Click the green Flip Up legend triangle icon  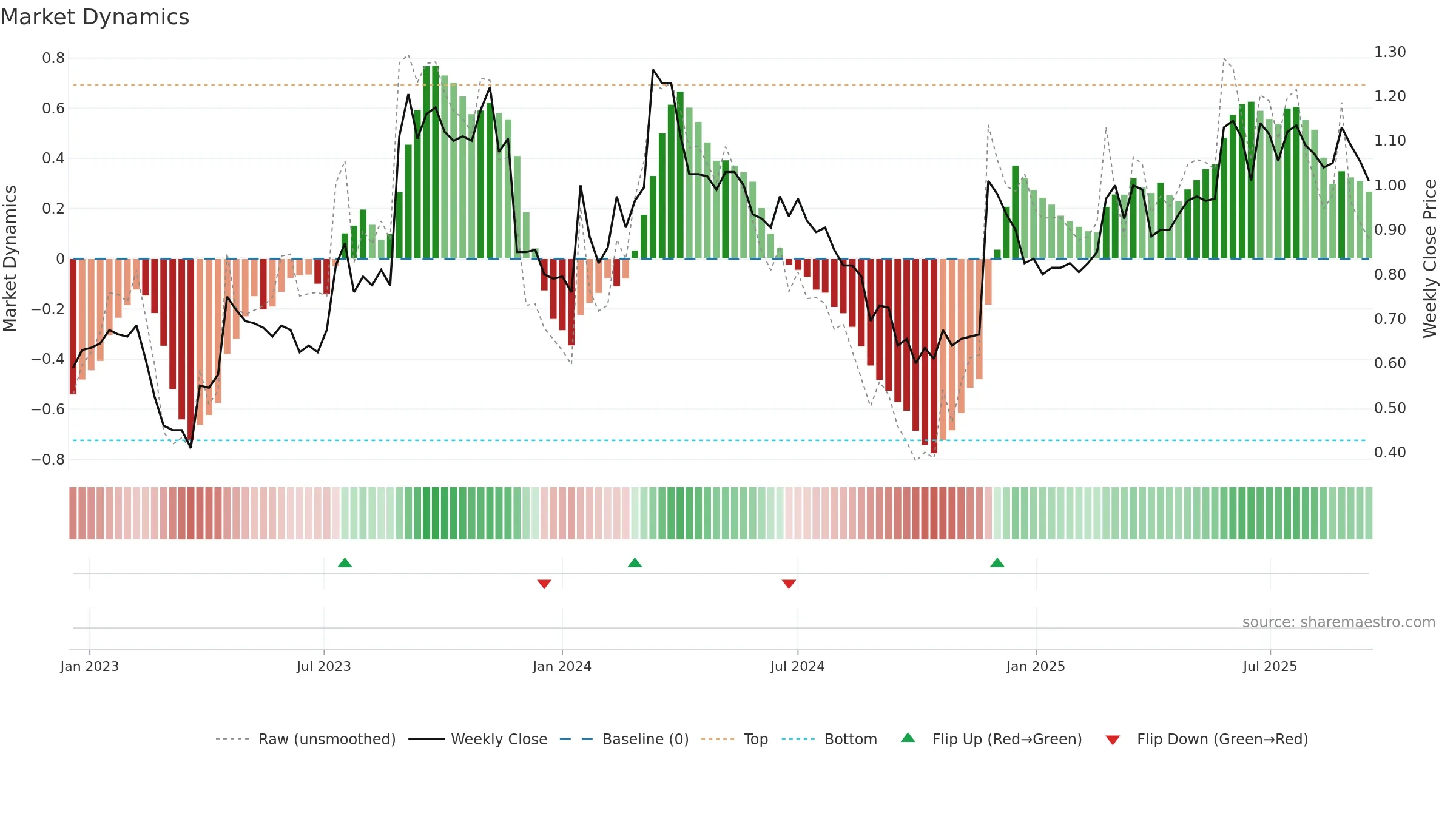pyautogui.click(x=908, y=738)
